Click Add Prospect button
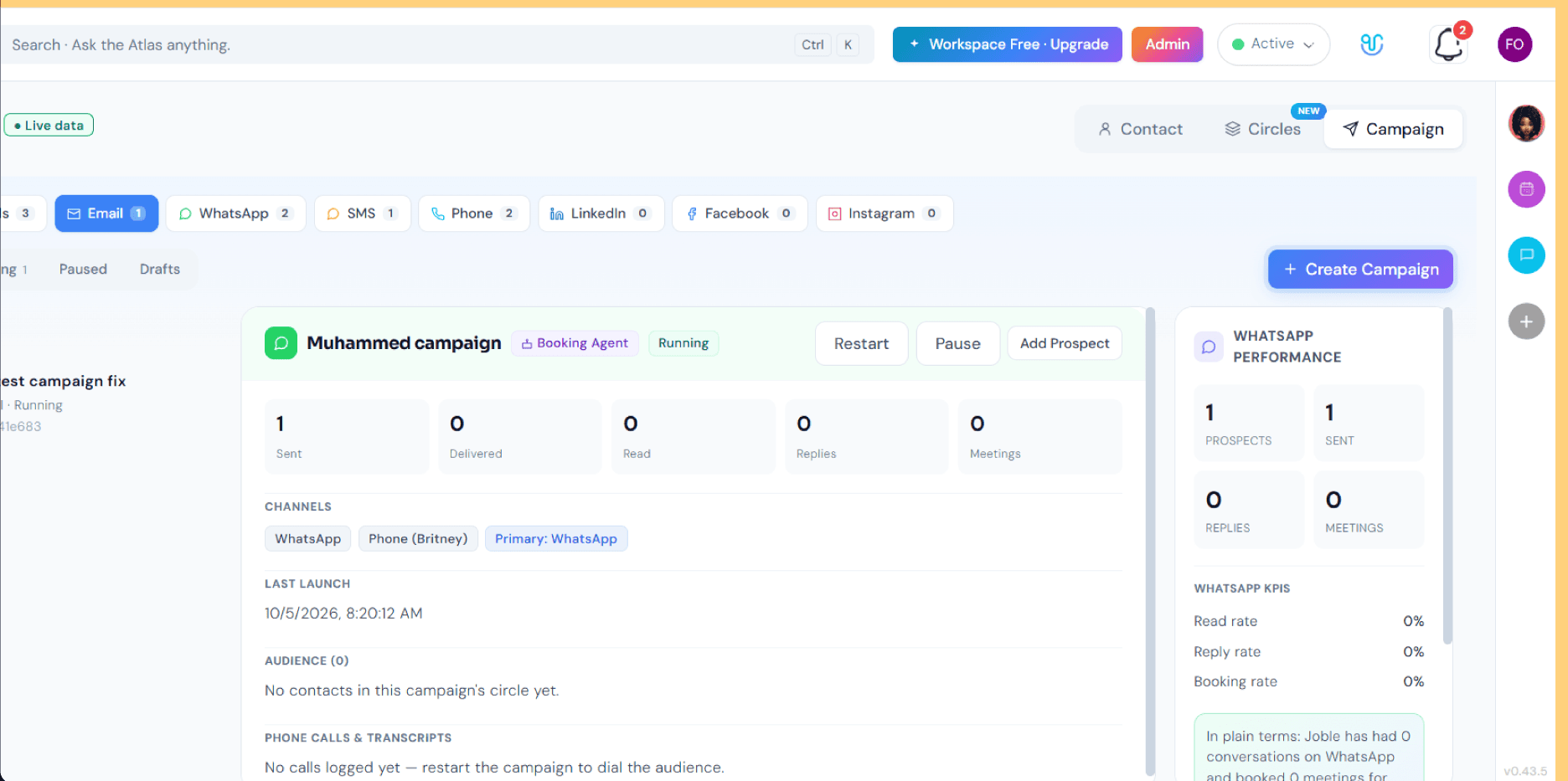This screenshot has width=1568, height=781. pyautogui.click(x=1065, y=343)
